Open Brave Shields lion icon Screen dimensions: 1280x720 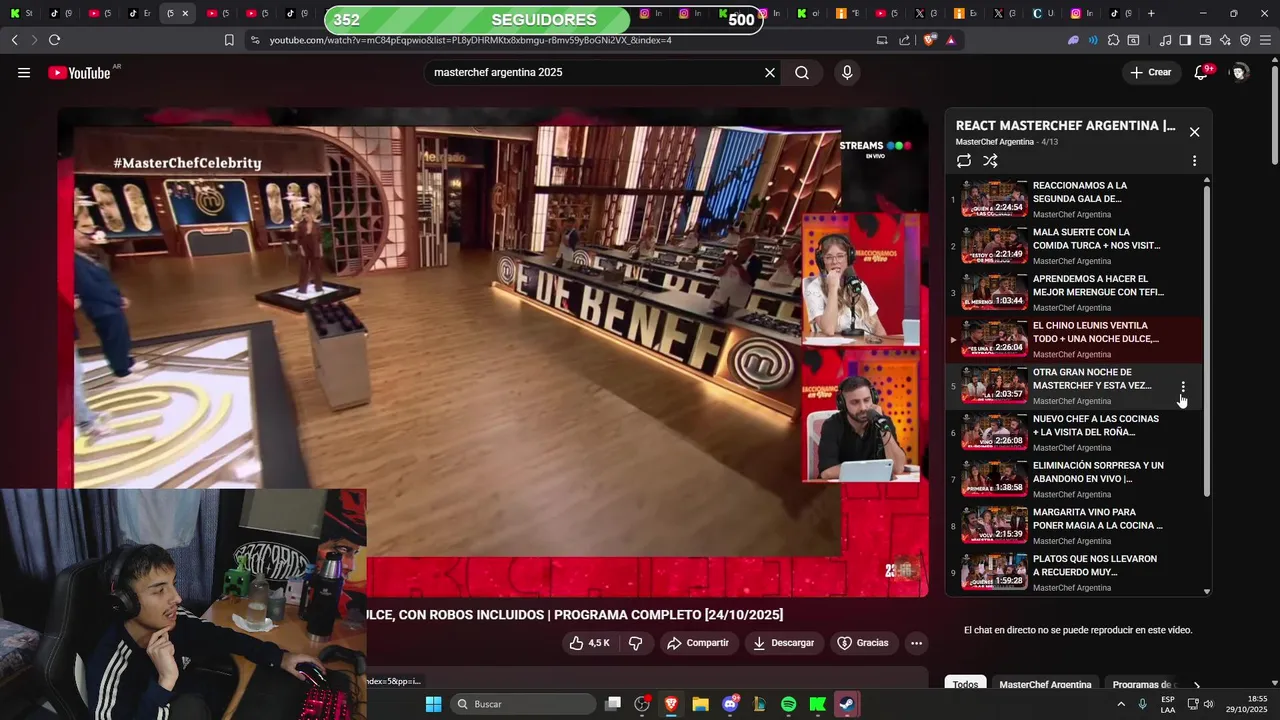pyautogui.click(x=930, y=40)
